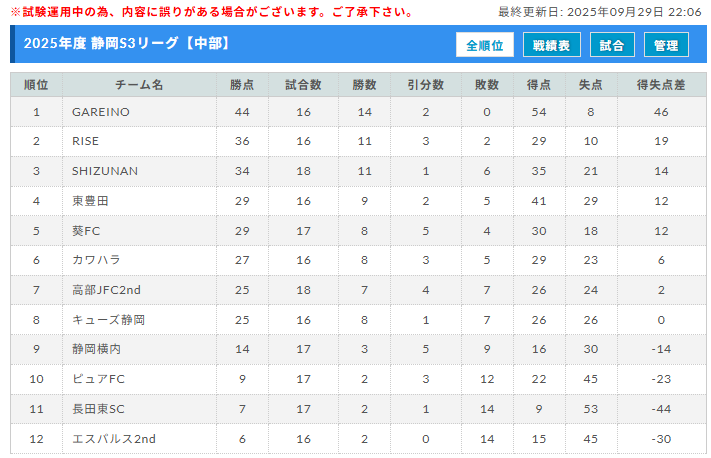Switch to the 全順位 tab

[x=485, y=46]
